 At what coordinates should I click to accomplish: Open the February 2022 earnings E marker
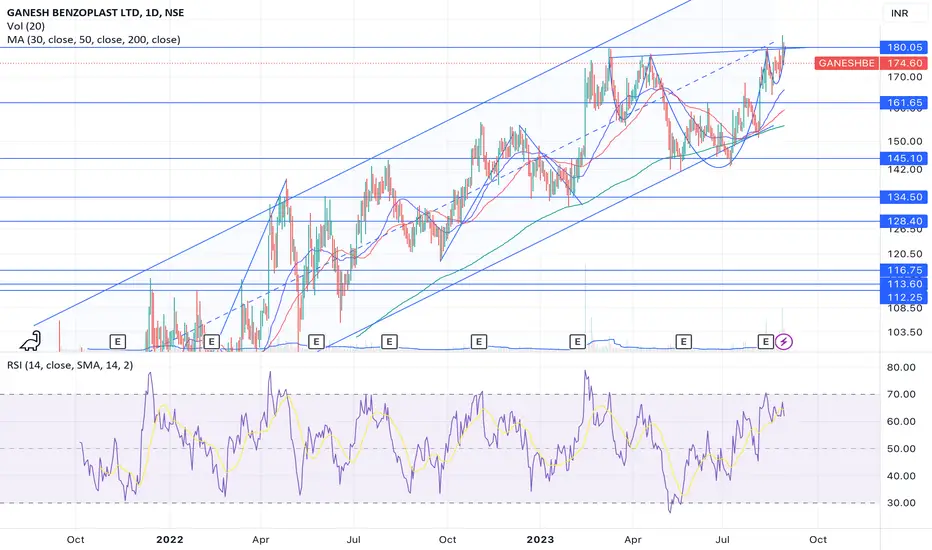211,341
